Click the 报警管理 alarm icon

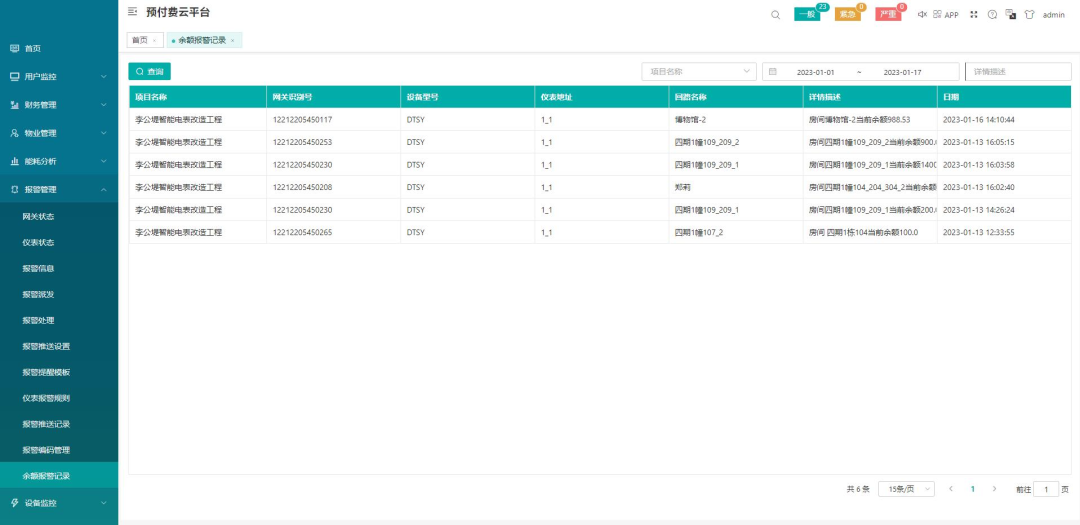coord(14,189)
